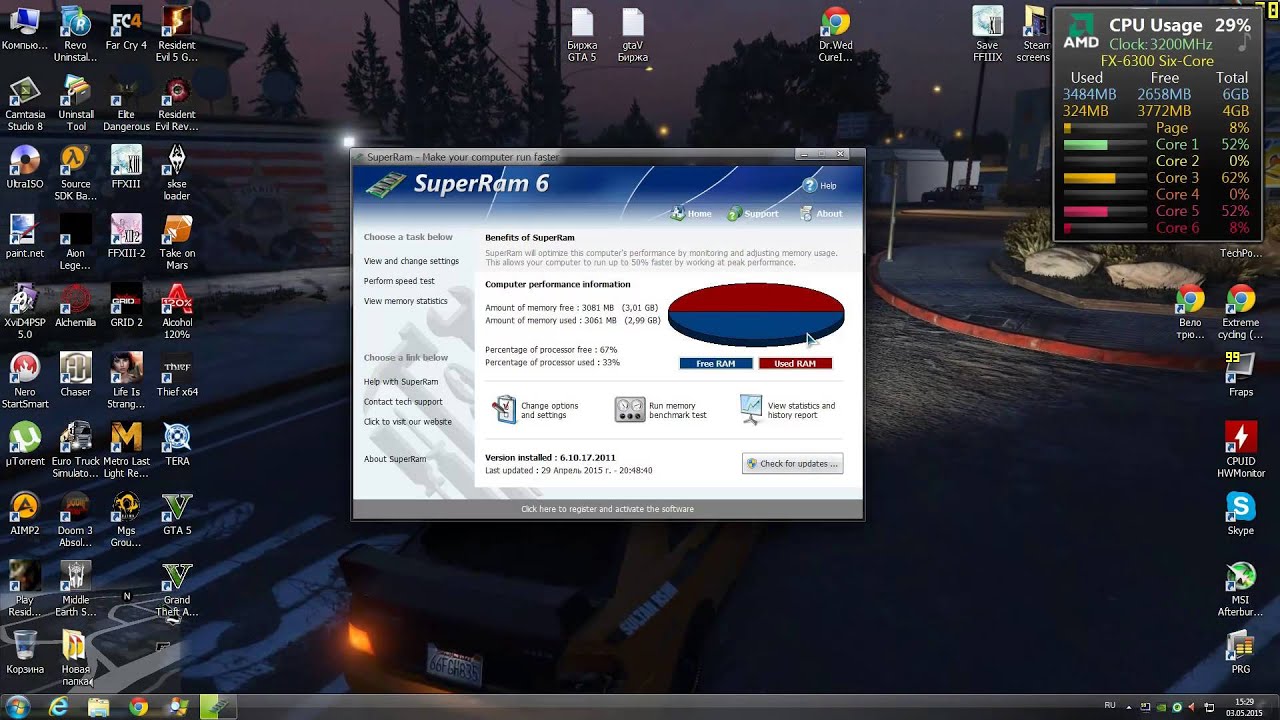Select MSI Afterburner desktop icon
The width and height of the screenshot is (1280, 720).
(1240, 588)
